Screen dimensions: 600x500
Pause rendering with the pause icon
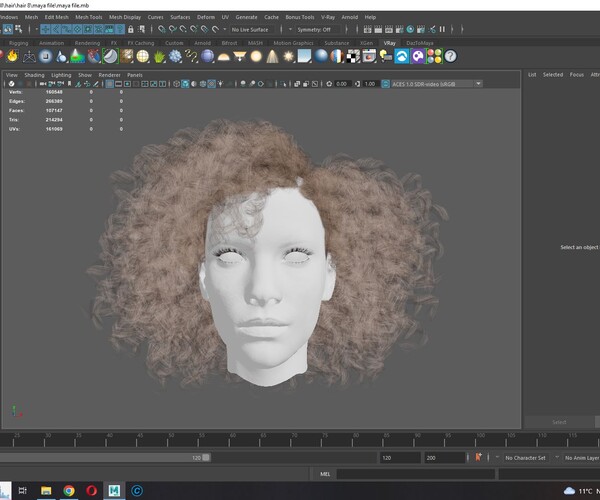click(x=442, y=29)
